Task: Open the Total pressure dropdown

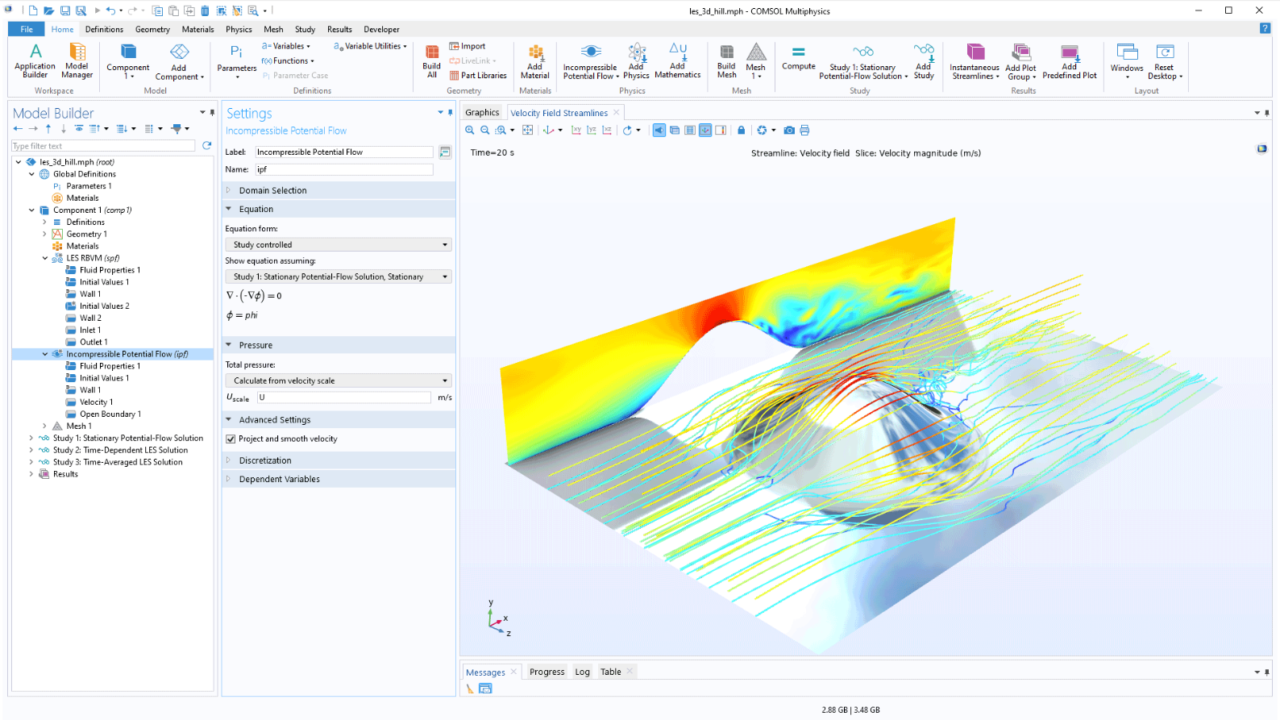Action: [x=338, y=380]
